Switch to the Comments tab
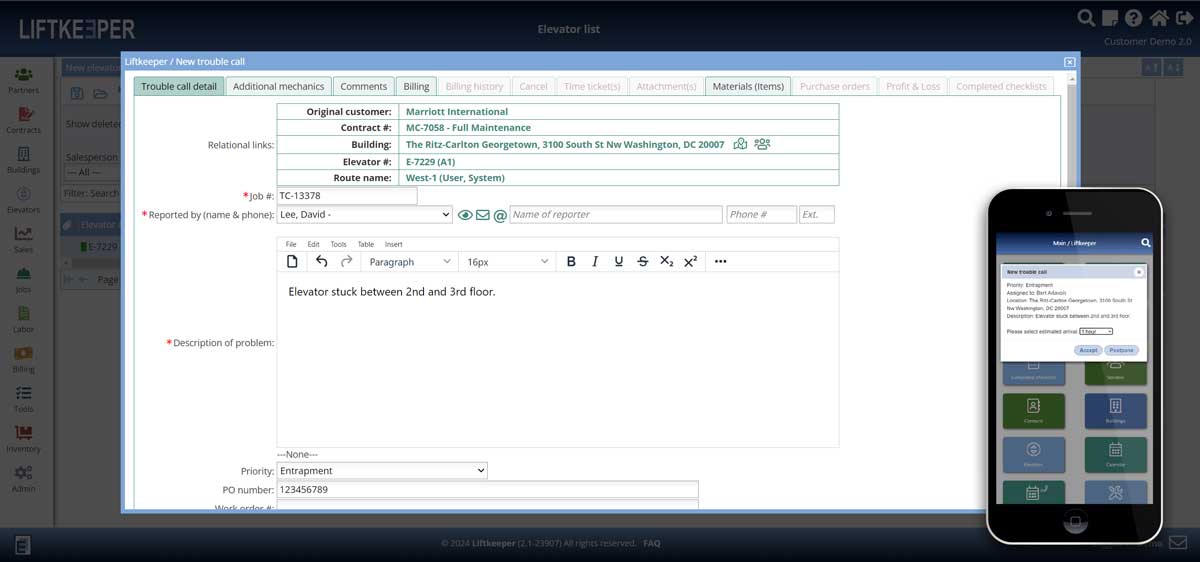The height and width of the screenshot is (562, 1200). 364,86
